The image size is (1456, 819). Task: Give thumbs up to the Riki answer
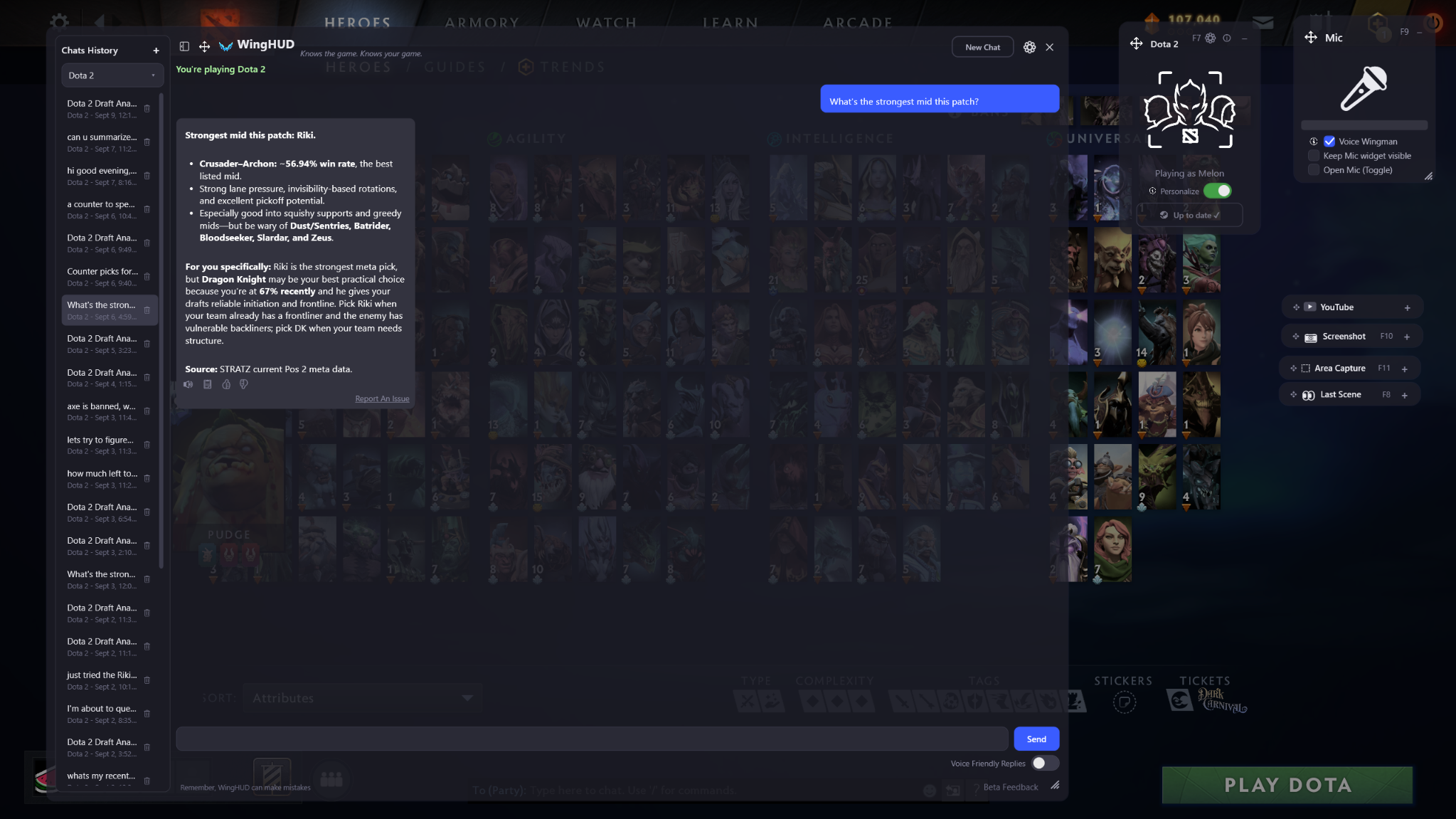(226, 384)
